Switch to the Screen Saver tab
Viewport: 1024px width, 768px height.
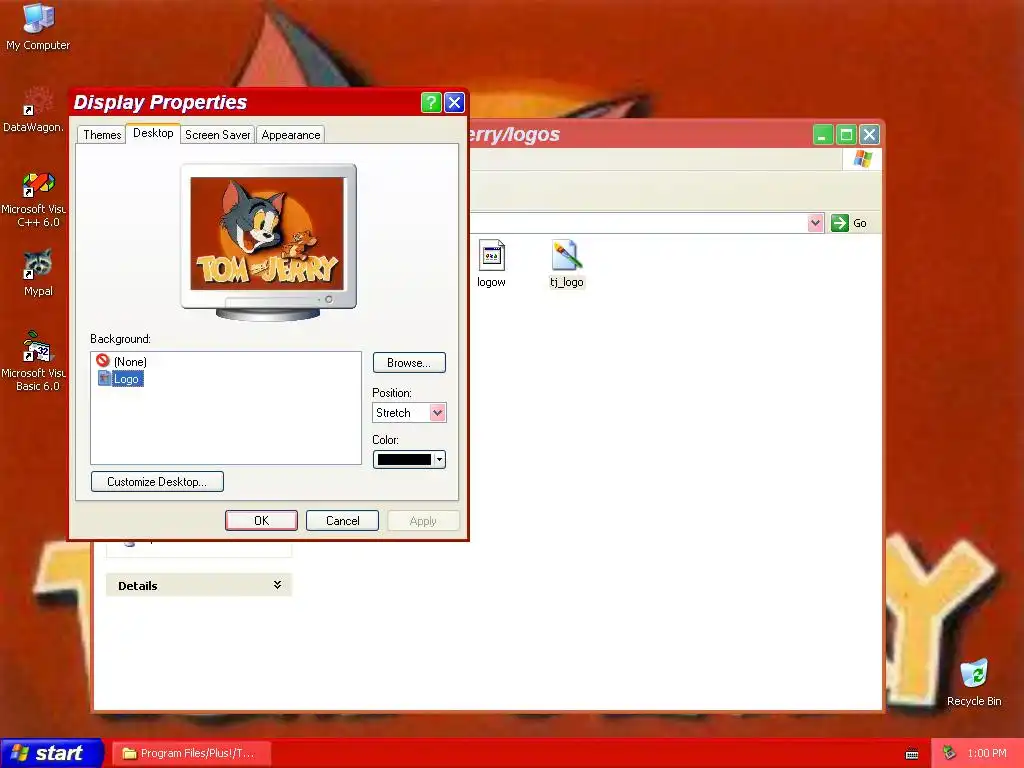(217, 135)
